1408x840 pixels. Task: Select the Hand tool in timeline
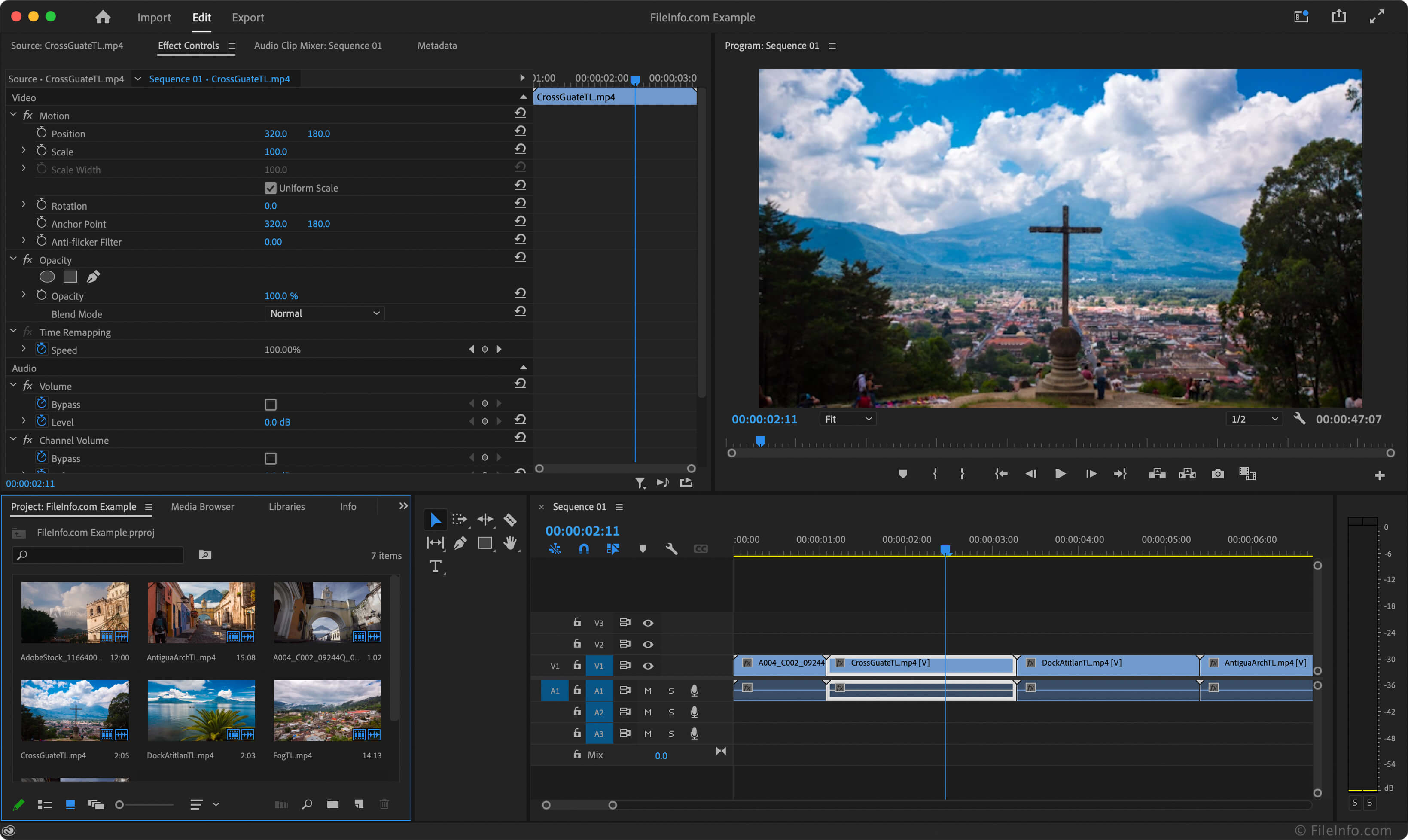click(511, 542)
